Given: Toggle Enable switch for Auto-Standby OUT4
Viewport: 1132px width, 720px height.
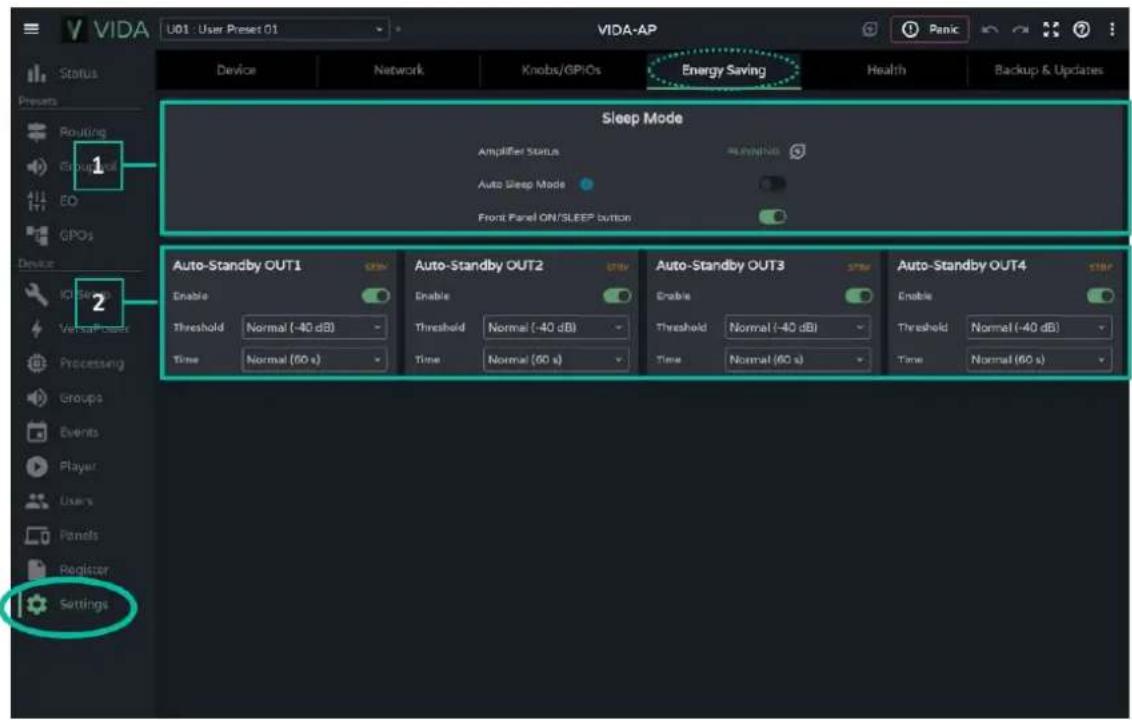Looking at the screenshot, I should click(1100, 296).
